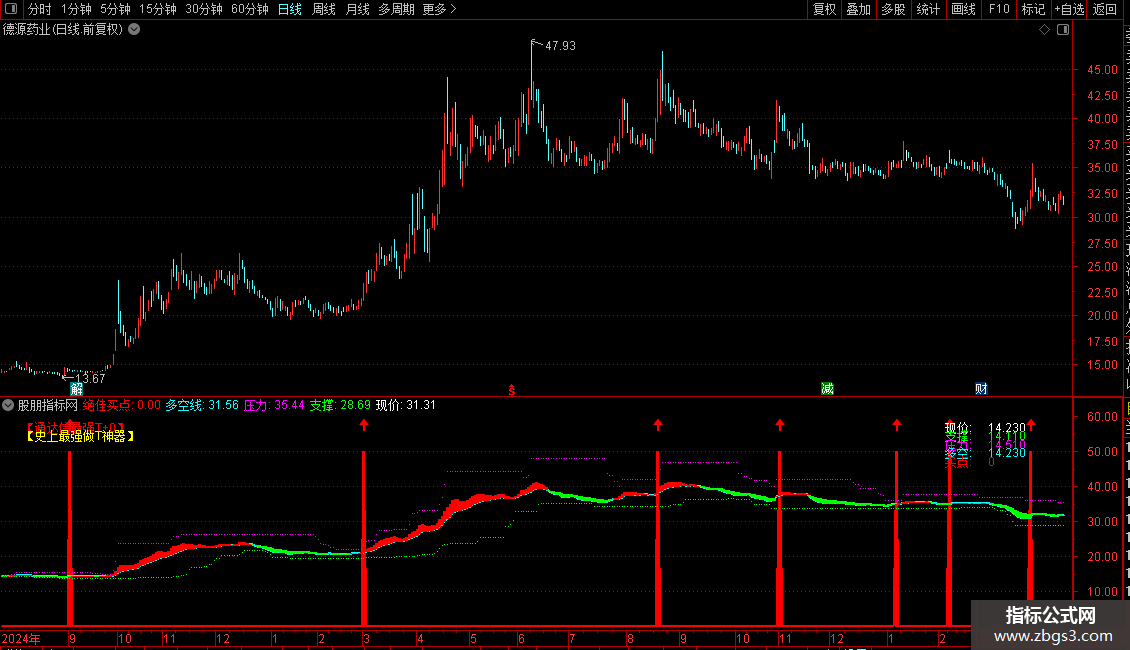Image resolution: width=1130 pixels, height=650 pixels.
Task: Click the 叠加 overlay button
Action: [x=858, y=9]
